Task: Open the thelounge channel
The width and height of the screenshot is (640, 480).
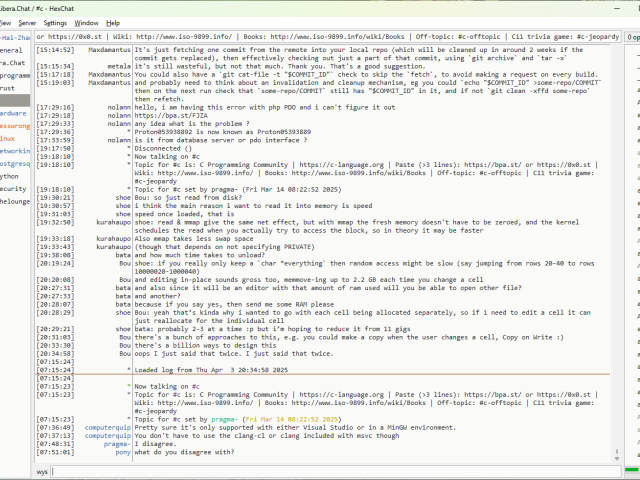Action: coord(15,200)
